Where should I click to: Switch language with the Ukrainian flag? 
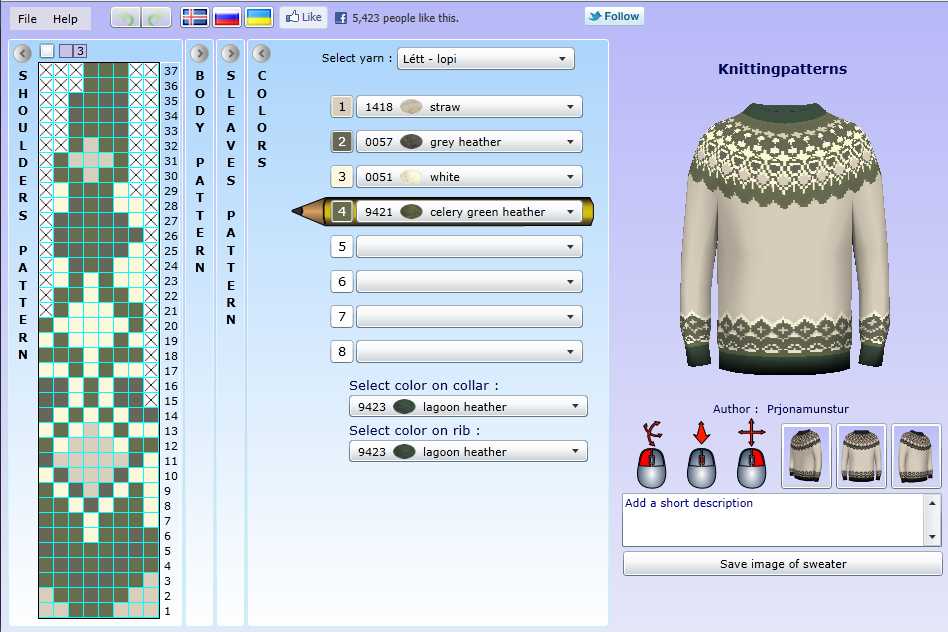[x=259, y=18]
